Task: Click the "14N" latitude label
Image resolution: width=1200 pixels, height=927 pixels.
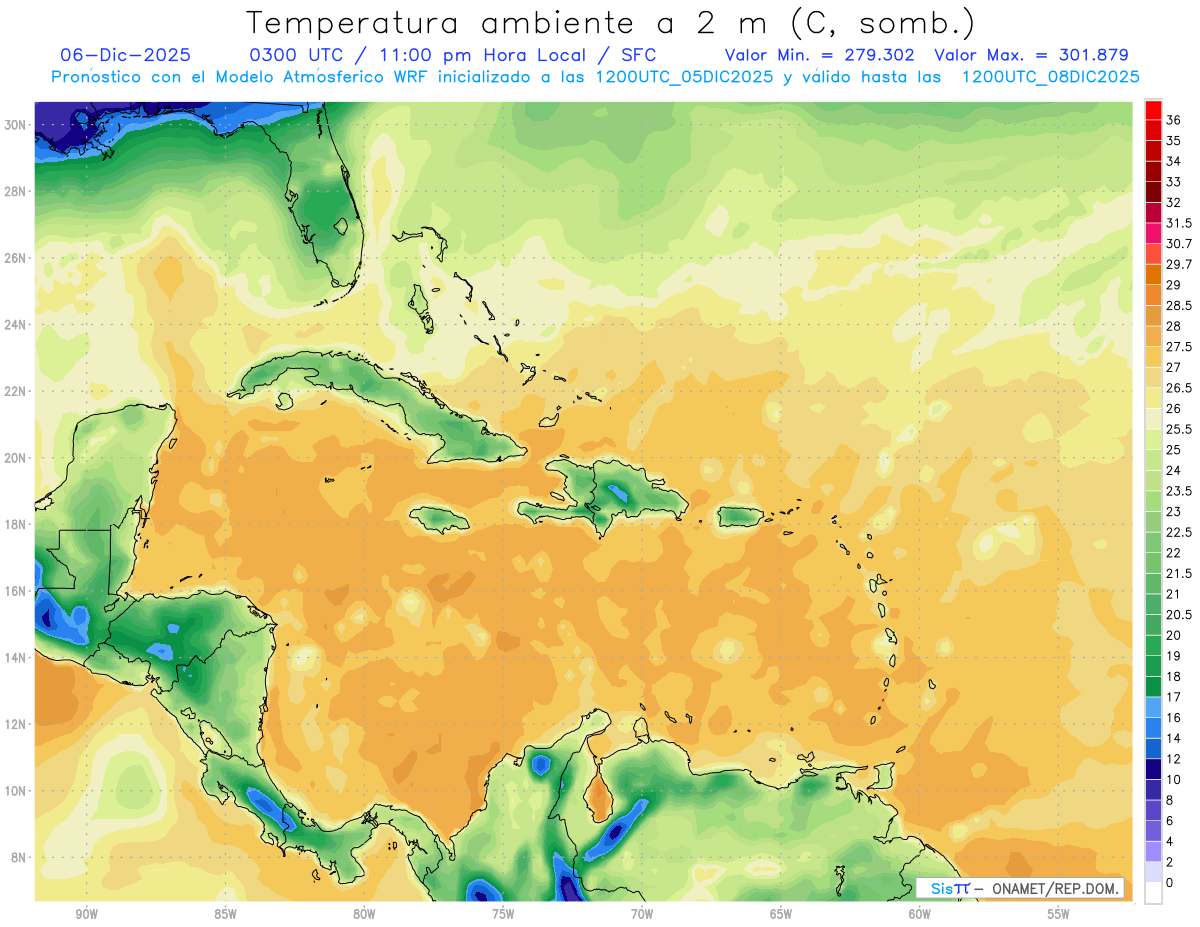Action: coord(17,657)
